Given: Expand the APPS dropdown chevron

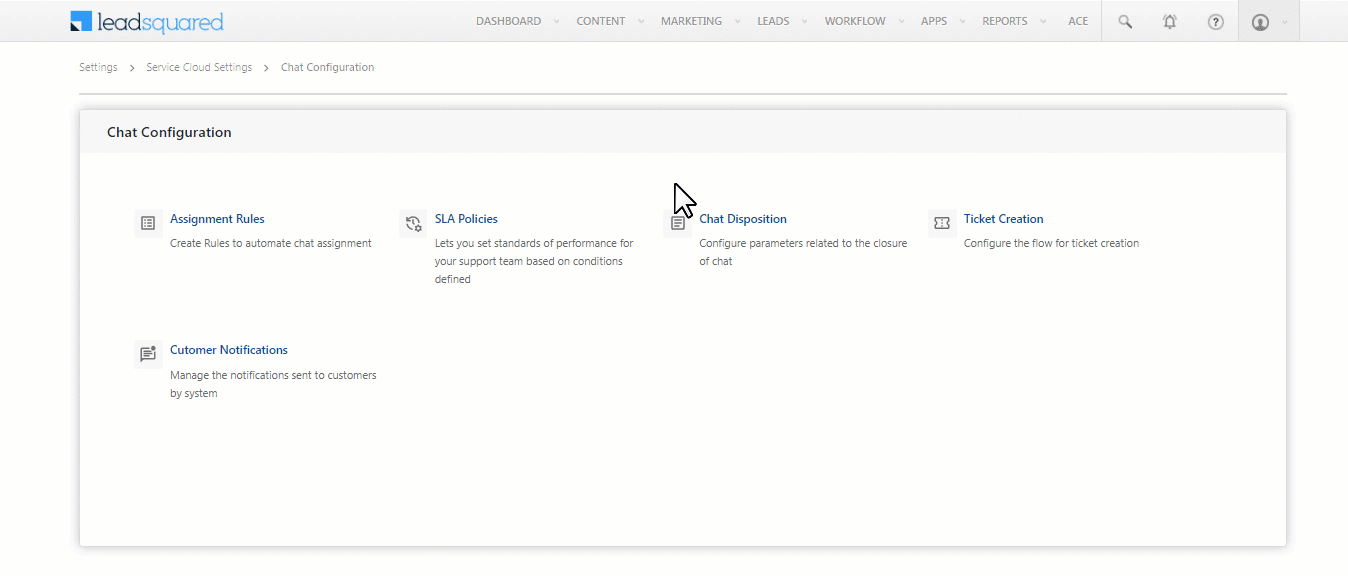Looking at the screenshot, I should pyautogui.click(x=962, y=20).
